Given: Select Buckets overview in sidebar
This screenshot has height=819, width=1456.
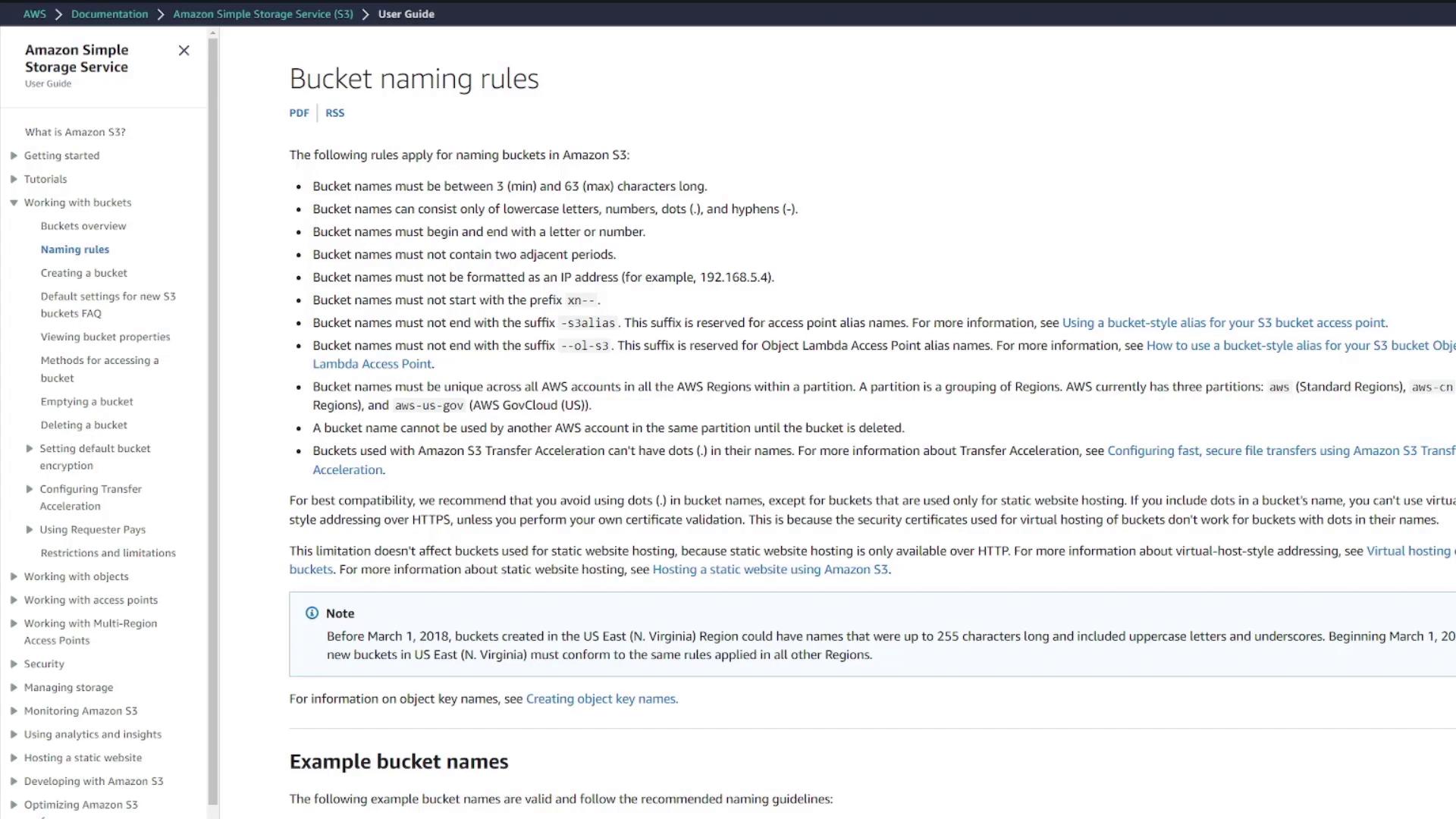Looking at the screenshot, I should (x=83, y=226).
